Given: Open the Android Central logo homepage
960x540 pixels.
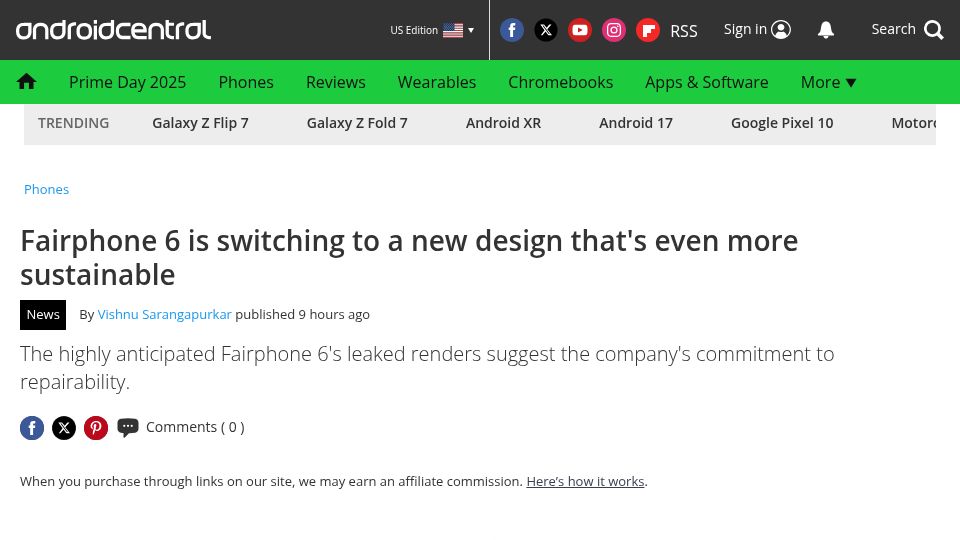Looking at the screenshot, I should tap(113, 30).
